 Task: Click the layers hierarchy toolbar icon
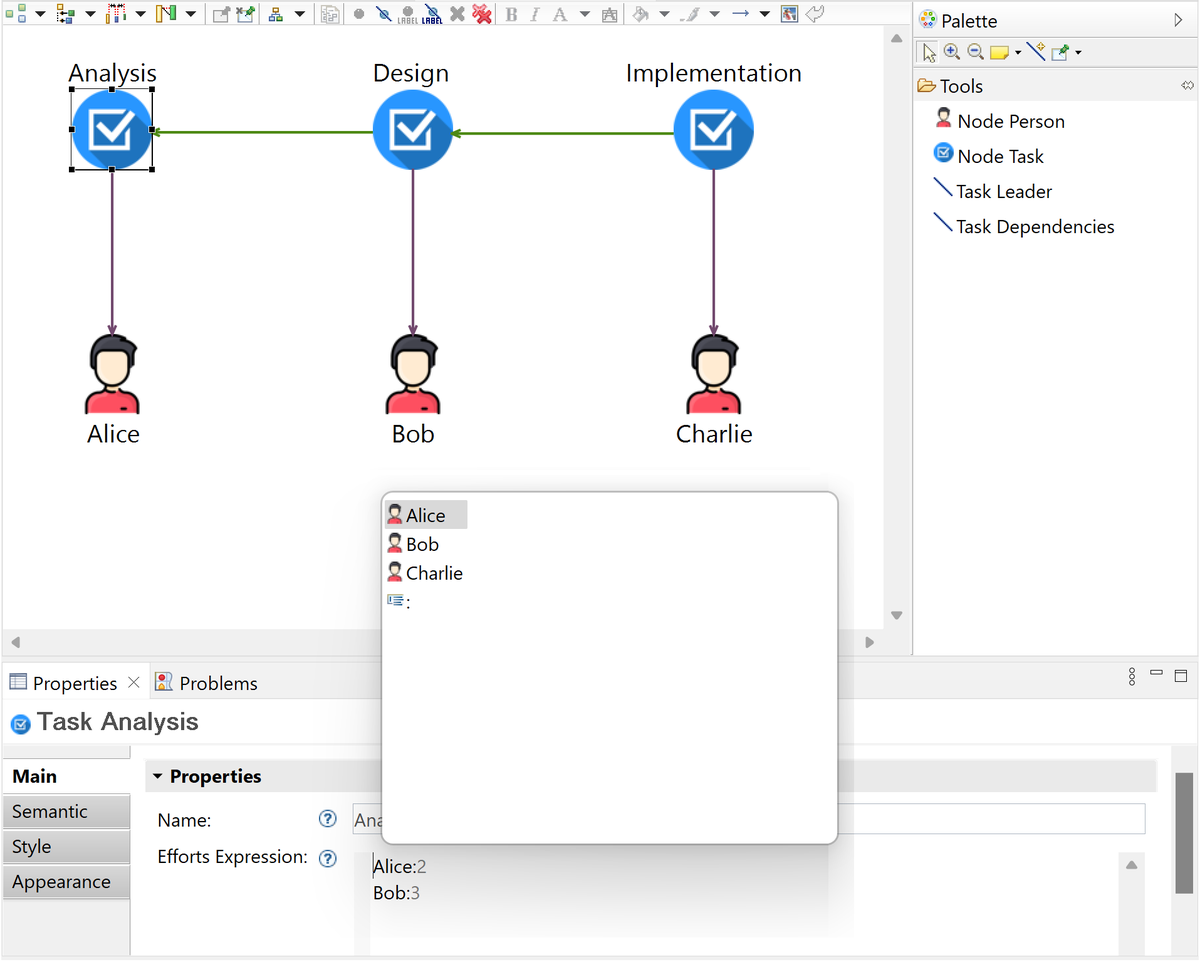click(276, 14)
